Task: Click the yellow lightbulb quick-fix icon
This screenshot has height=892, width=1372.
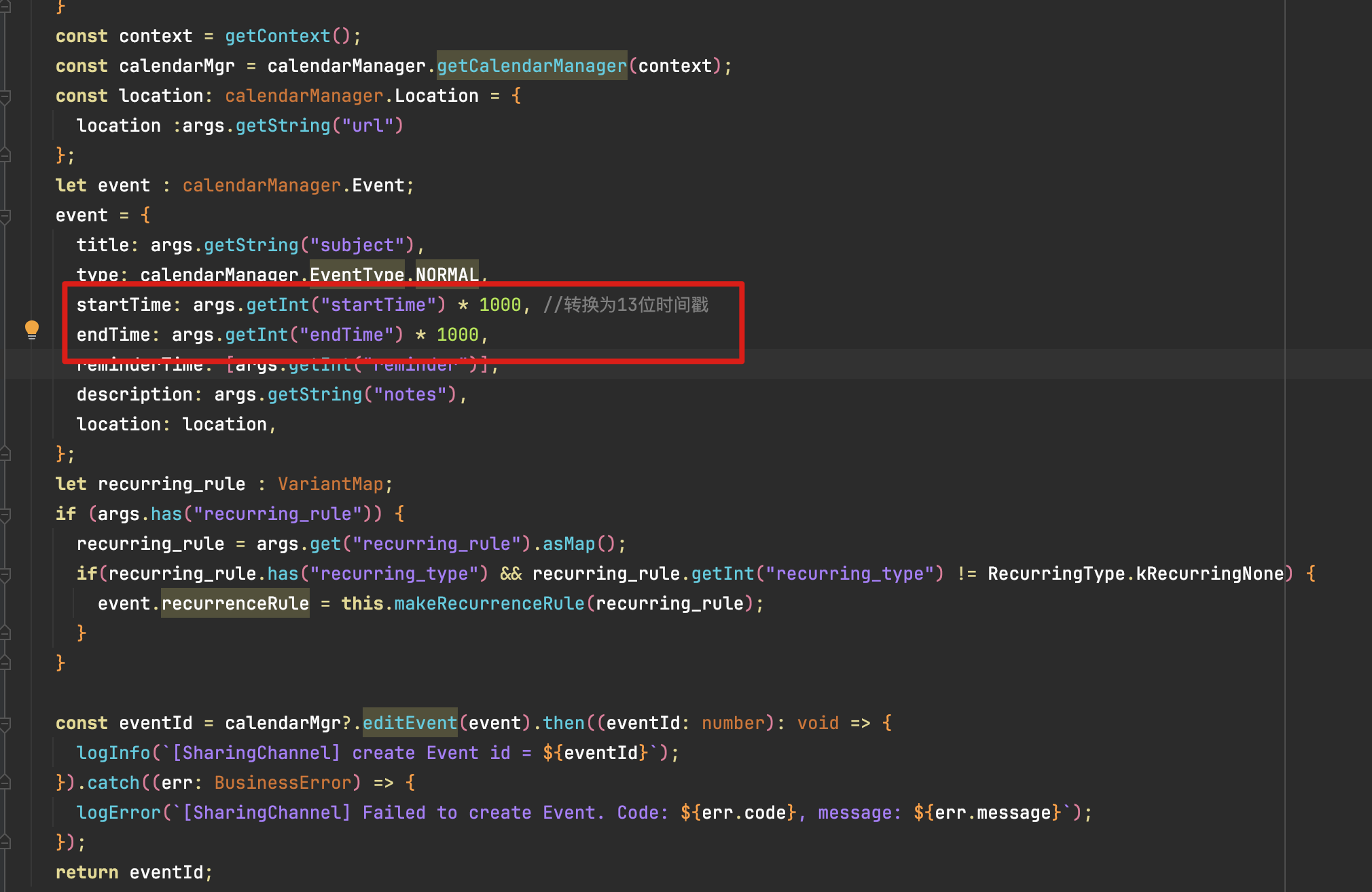Action: [32, 330]
